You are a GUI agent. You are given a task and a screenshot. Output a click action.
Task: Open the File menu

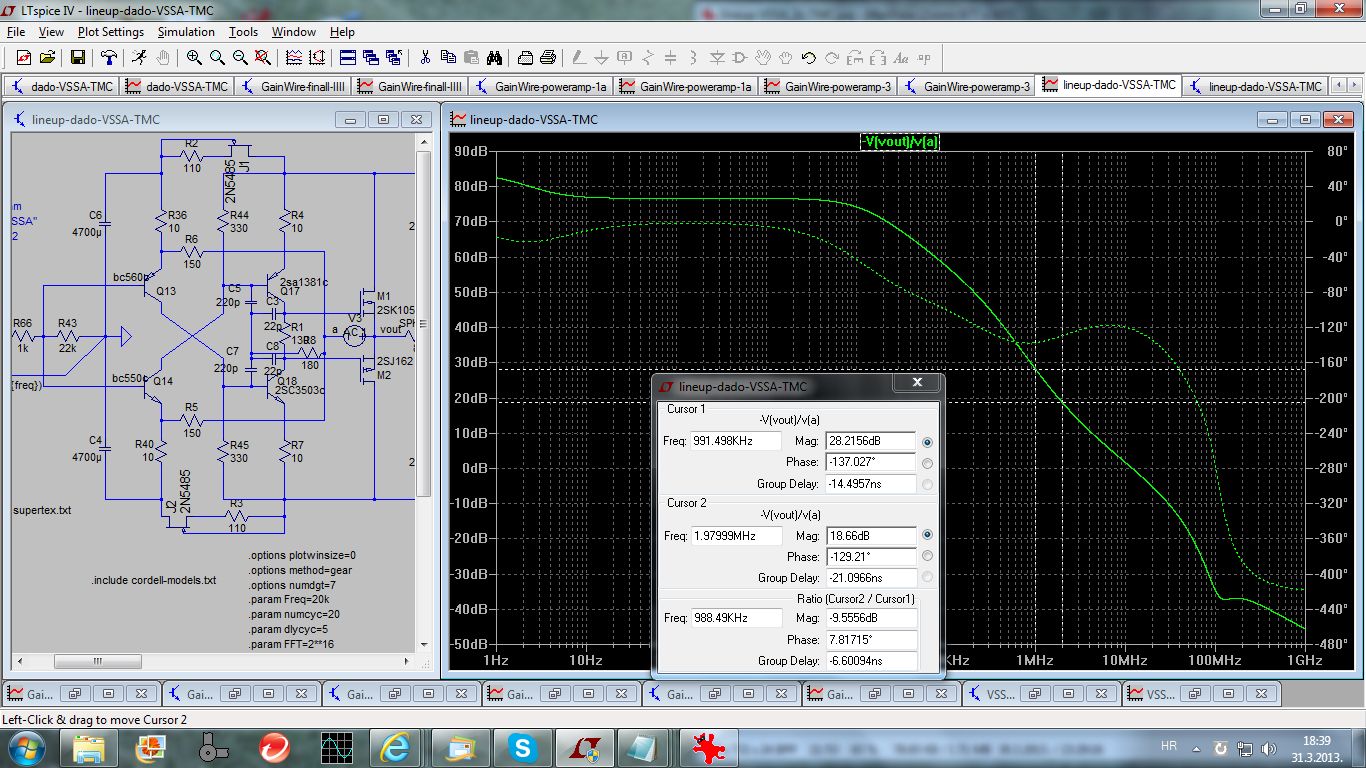pos(16,32)
